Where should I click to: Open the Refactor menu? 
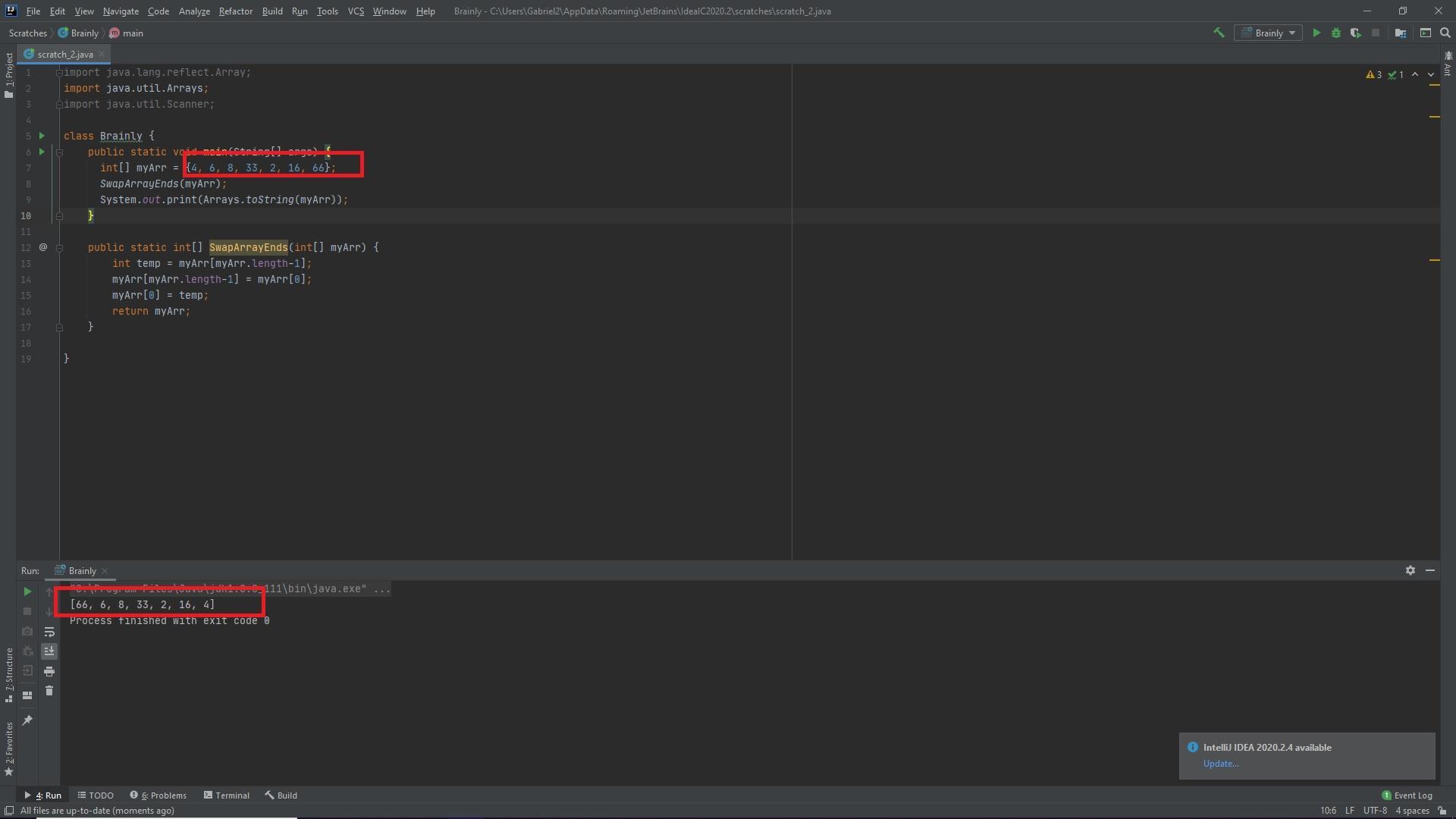click(235, 11)
